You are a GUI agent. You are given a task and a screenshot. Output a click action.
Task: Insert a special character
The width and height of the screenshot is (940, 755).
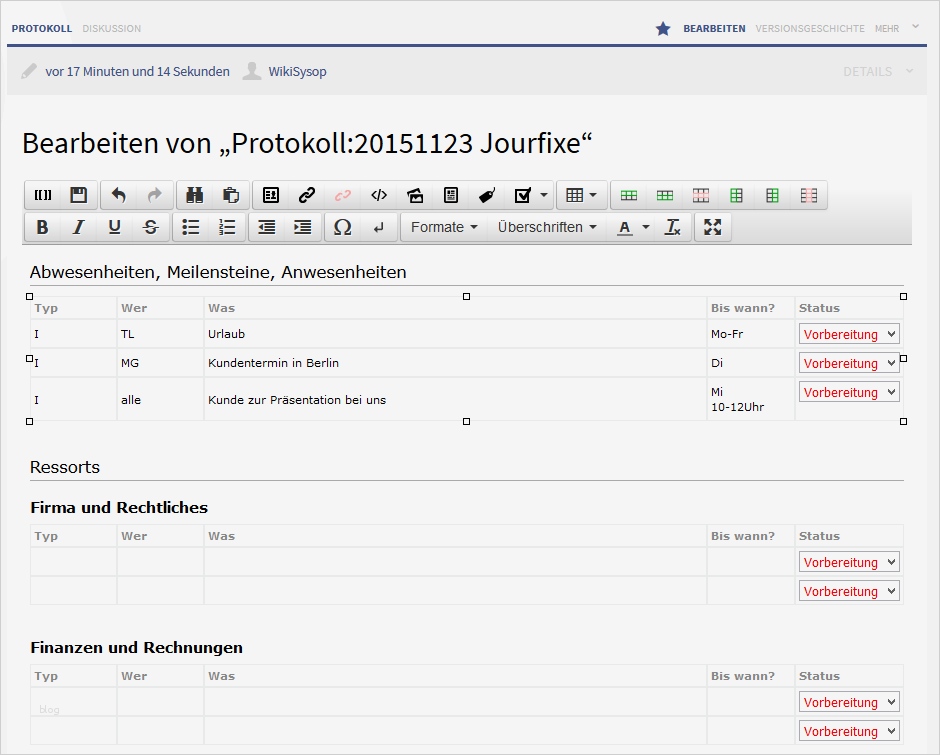pyautogui.click(x=343, y=227)
